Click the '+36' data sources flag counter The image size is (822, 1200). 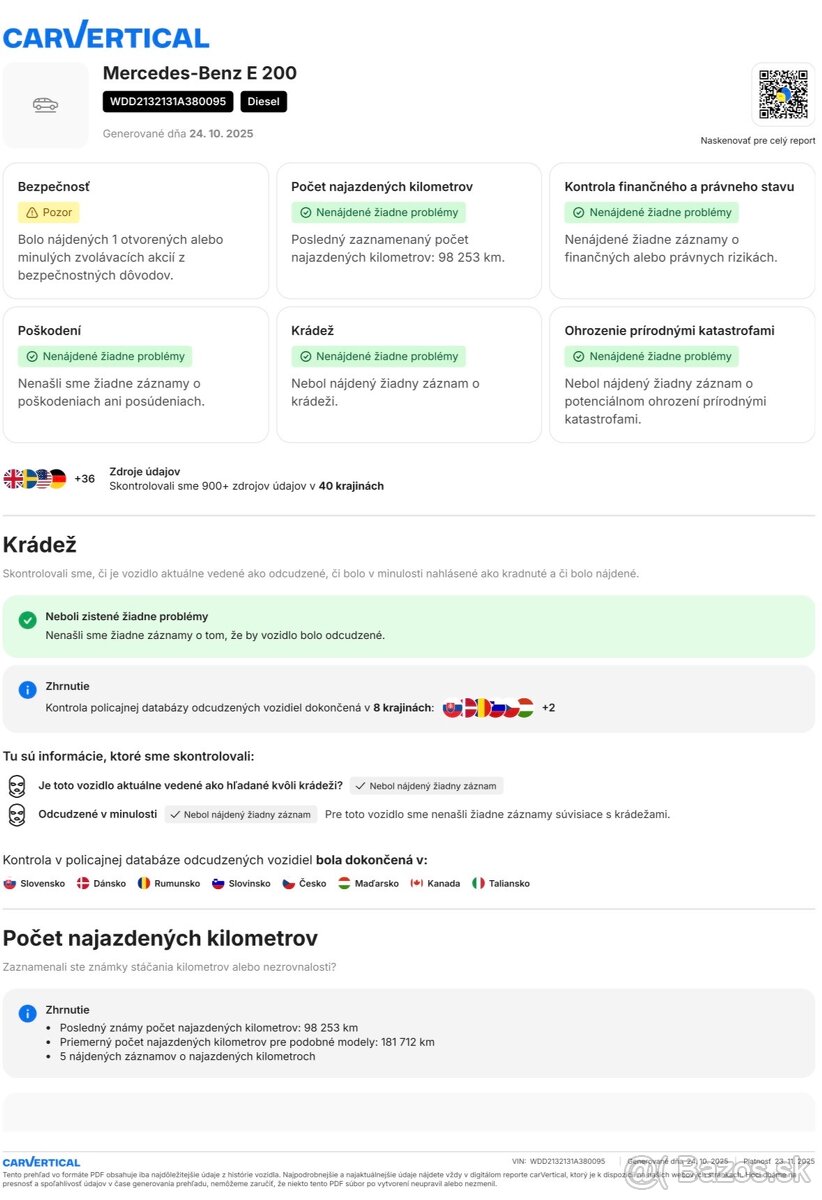[85, 479]
